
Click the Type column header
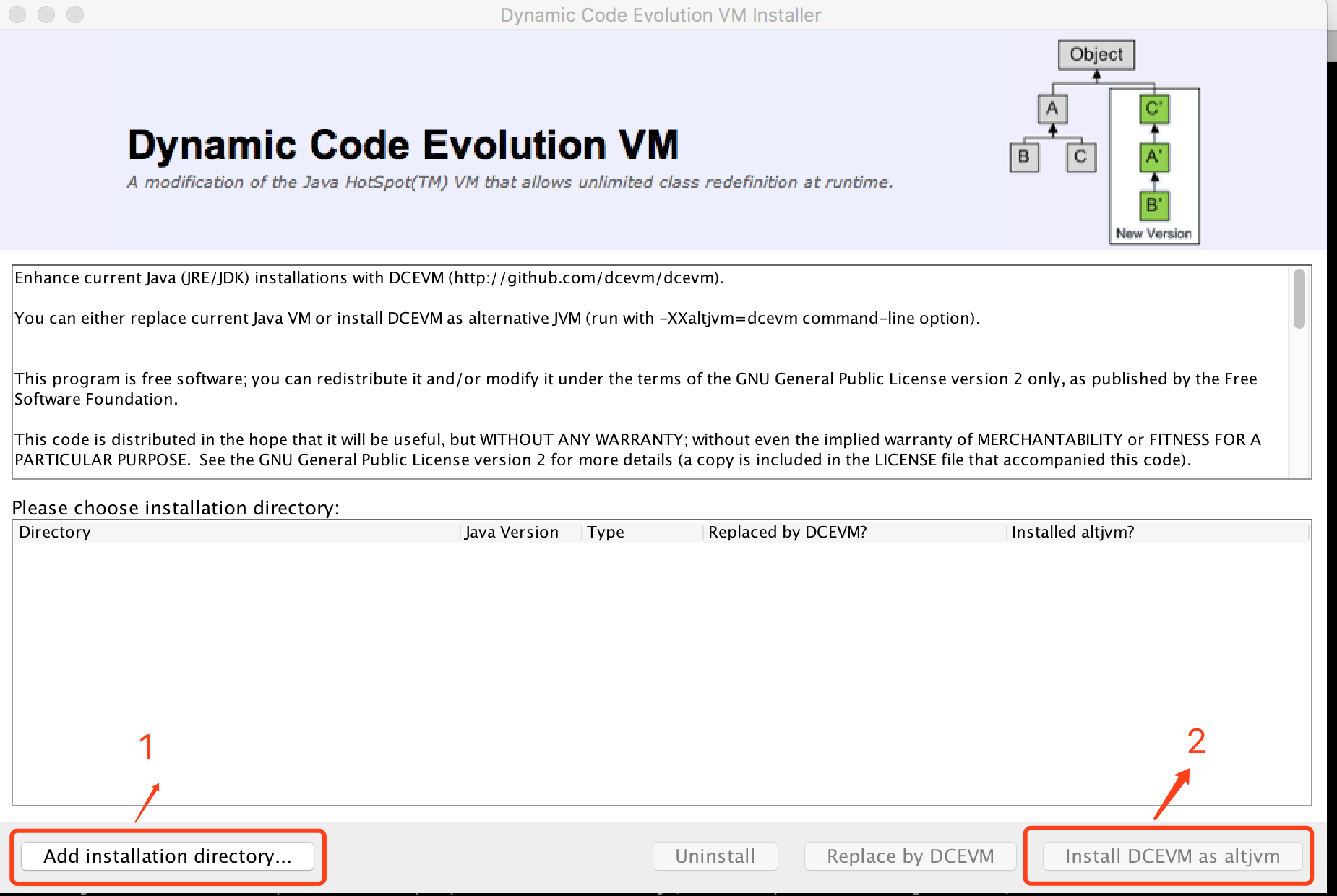click(642, 533)
